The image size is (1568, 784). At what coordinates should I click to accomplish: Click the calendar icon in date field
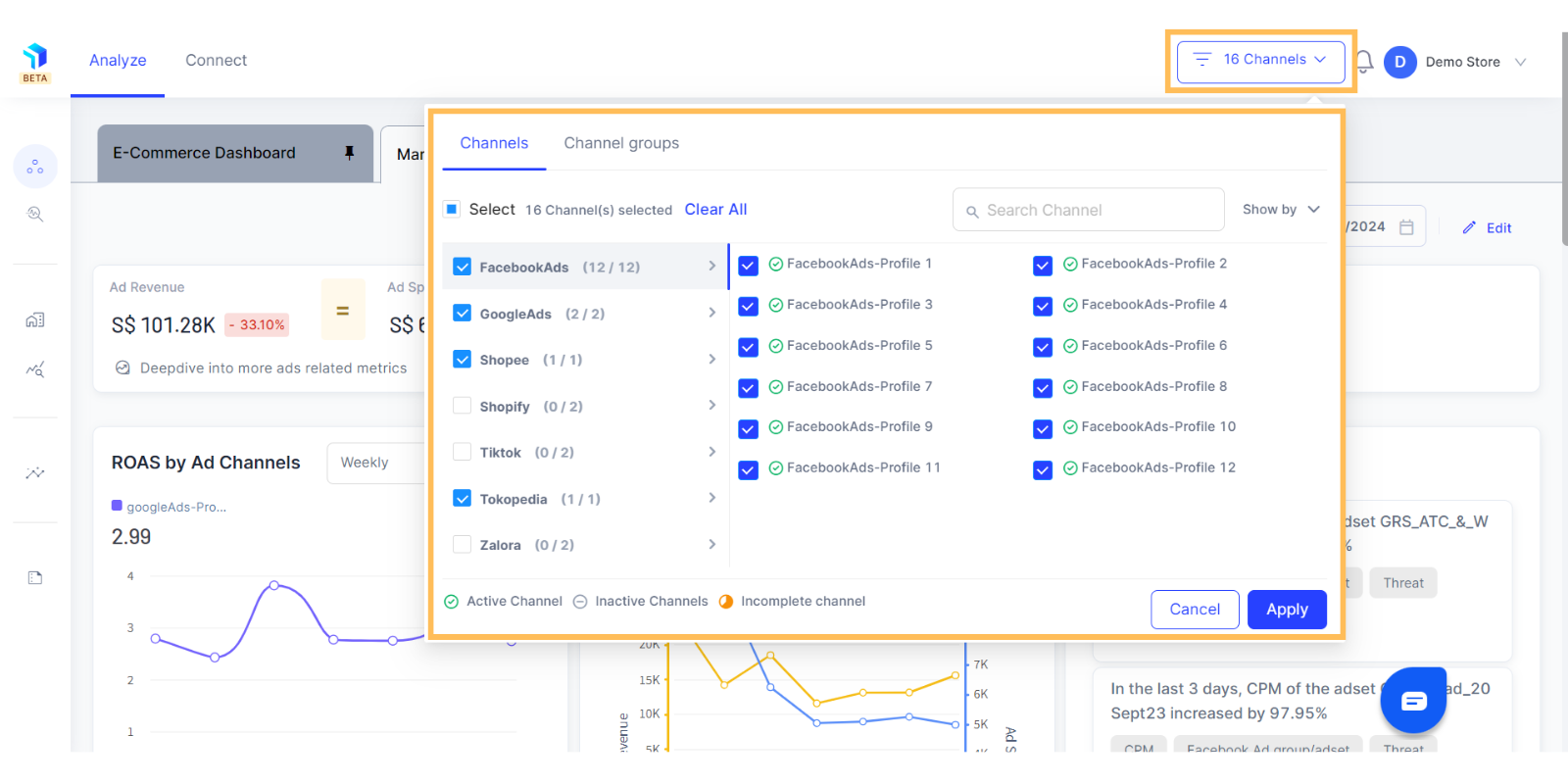(x=1406, y=227)
